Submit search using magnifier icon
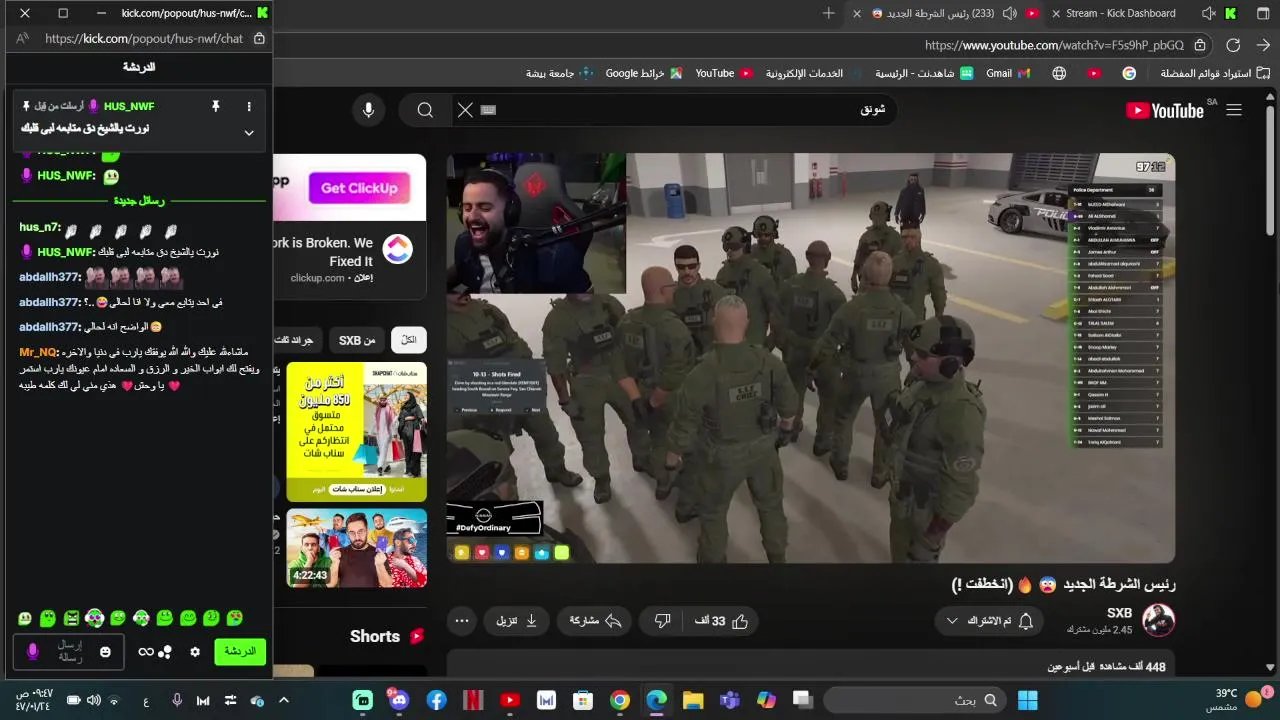Viewport: 1280px width, 720px height. pyautogui.click(x=425, y=110)
